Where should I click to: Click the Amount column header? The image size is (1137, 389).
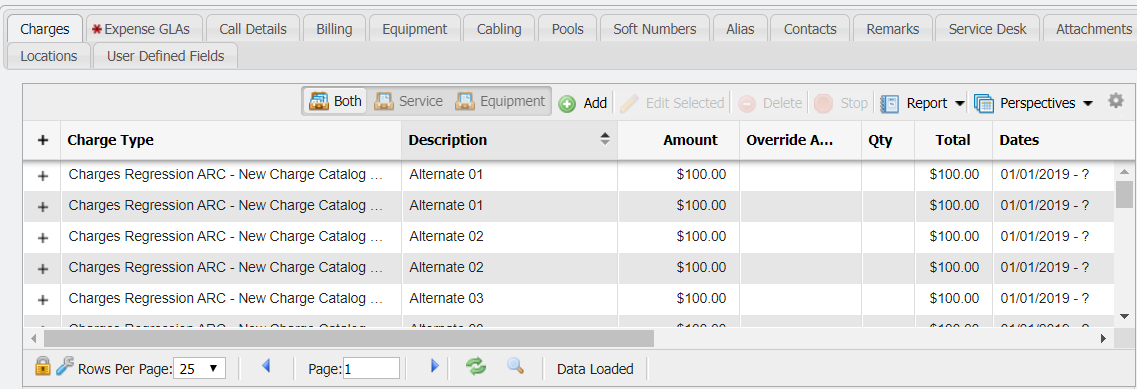(x=679, y=140)
